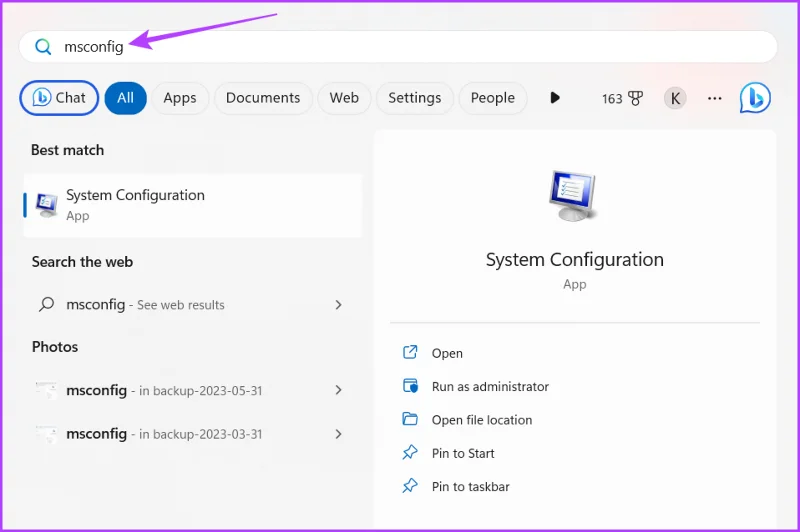The height and width of the screenshot is (532, 800).
Task: Open System Configuration best match result
Action: tap(193, 206)
